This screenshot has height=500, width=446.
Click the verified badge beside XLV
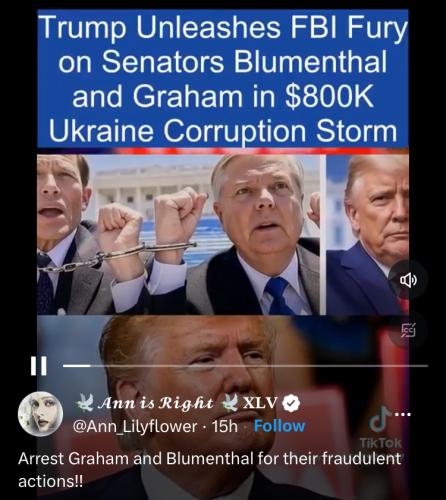click(291, 403)
